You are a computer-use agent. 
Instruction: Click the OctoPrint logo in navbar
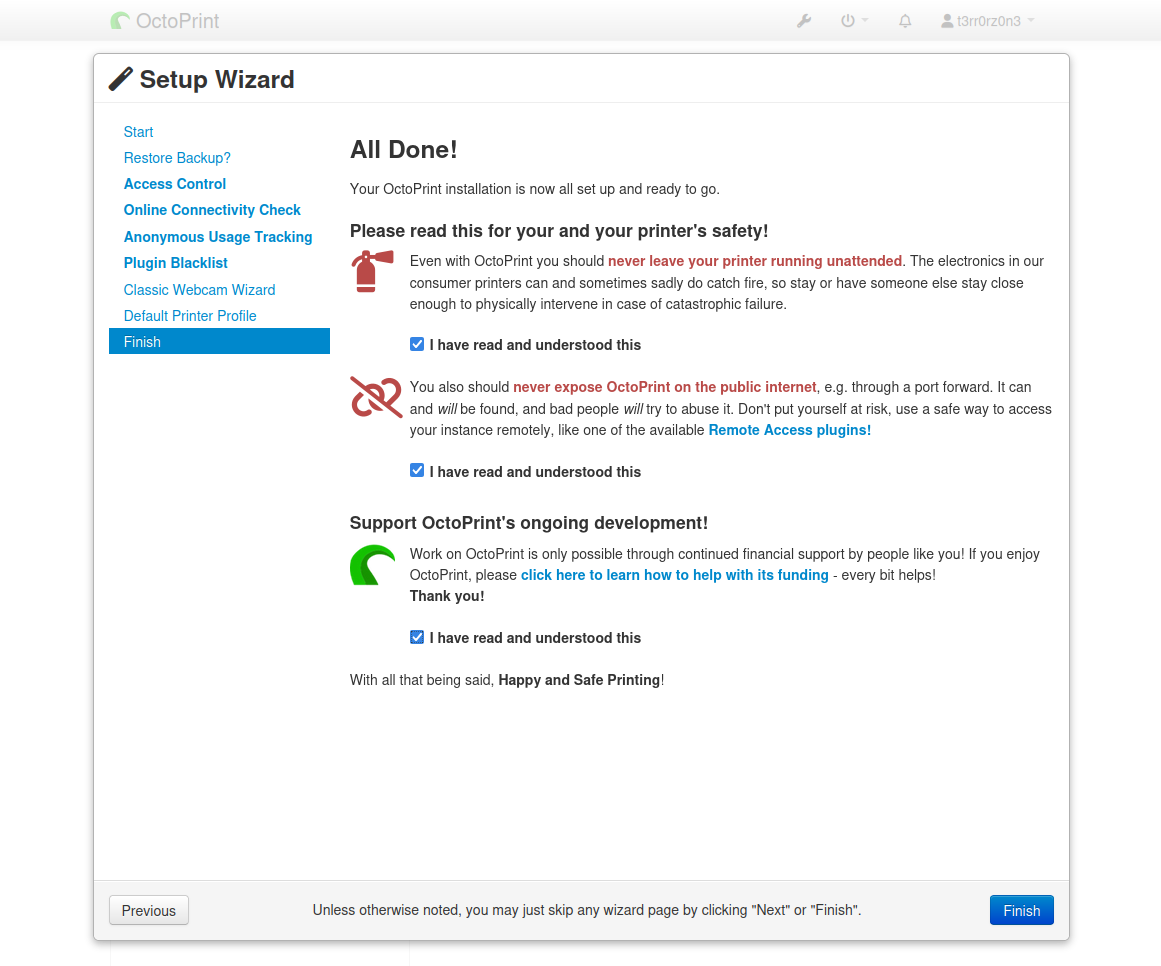tap(165, 20)
